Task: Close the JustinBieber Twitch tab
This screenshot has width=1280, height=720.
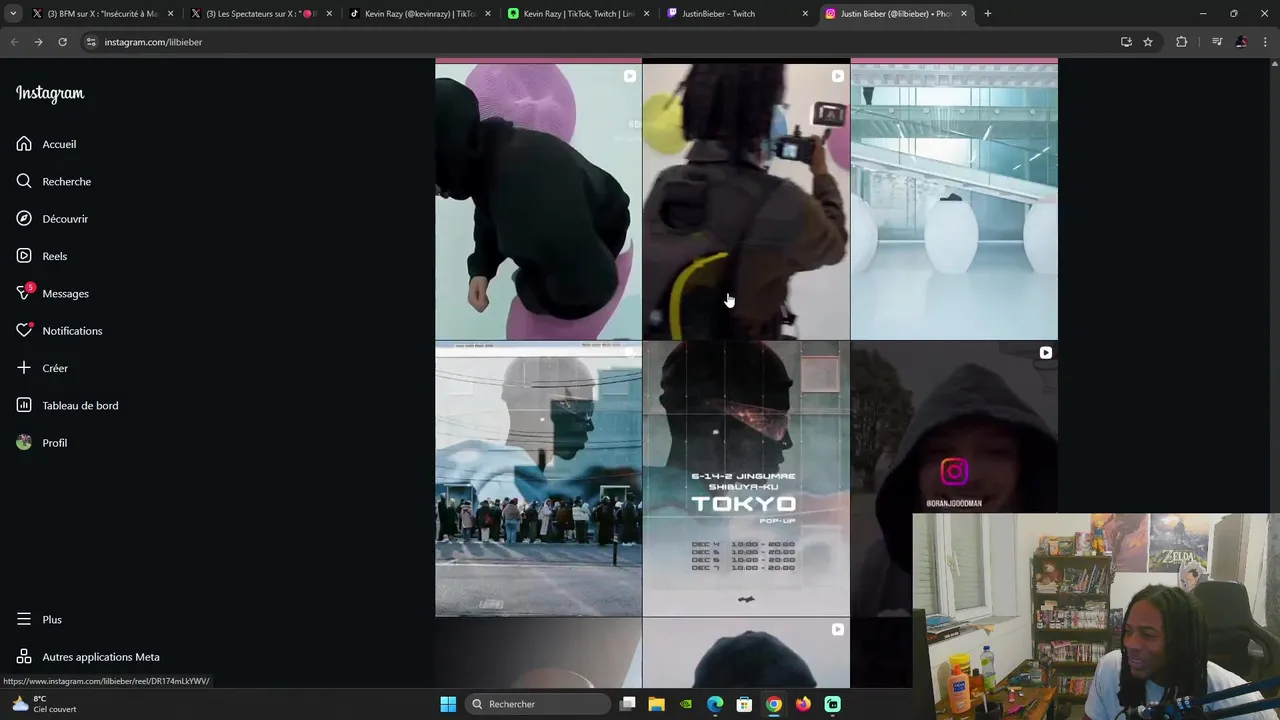Action: [x=805, y=14]
